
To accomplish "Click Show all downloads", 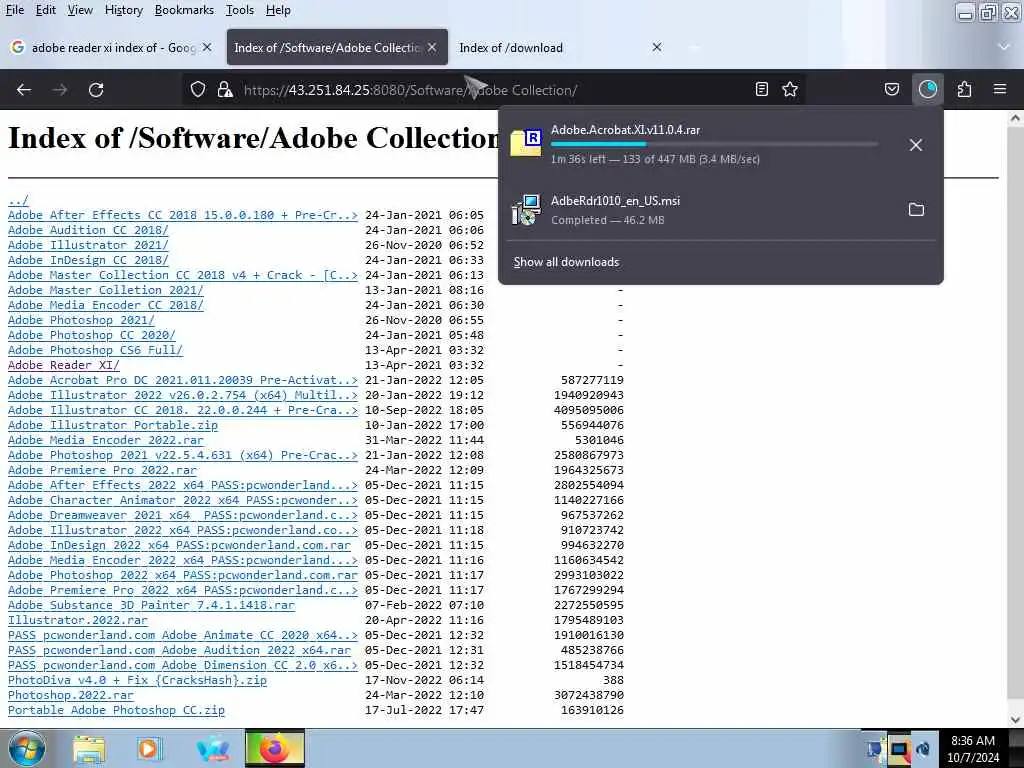I will coord(566,262).
